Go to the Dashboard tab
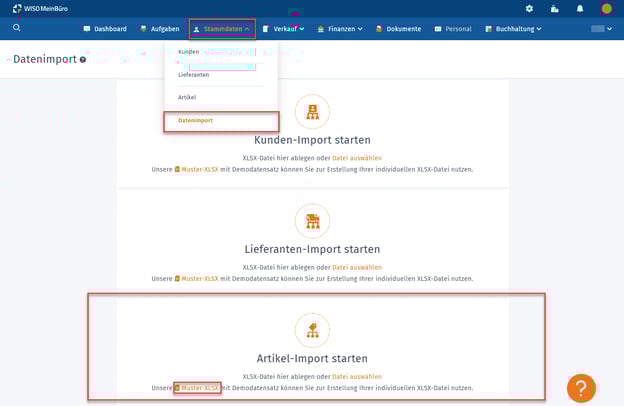This screenshot has width=624, height=406. click(x=105, y=29)
